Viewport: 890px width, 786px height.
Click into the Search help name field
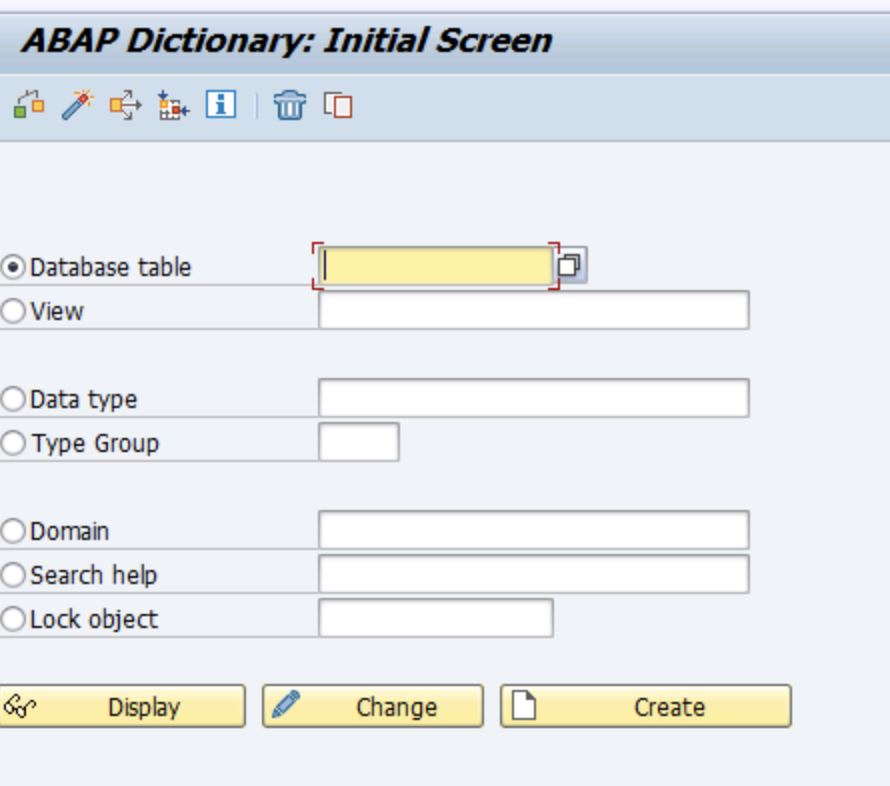pos(534,574)
